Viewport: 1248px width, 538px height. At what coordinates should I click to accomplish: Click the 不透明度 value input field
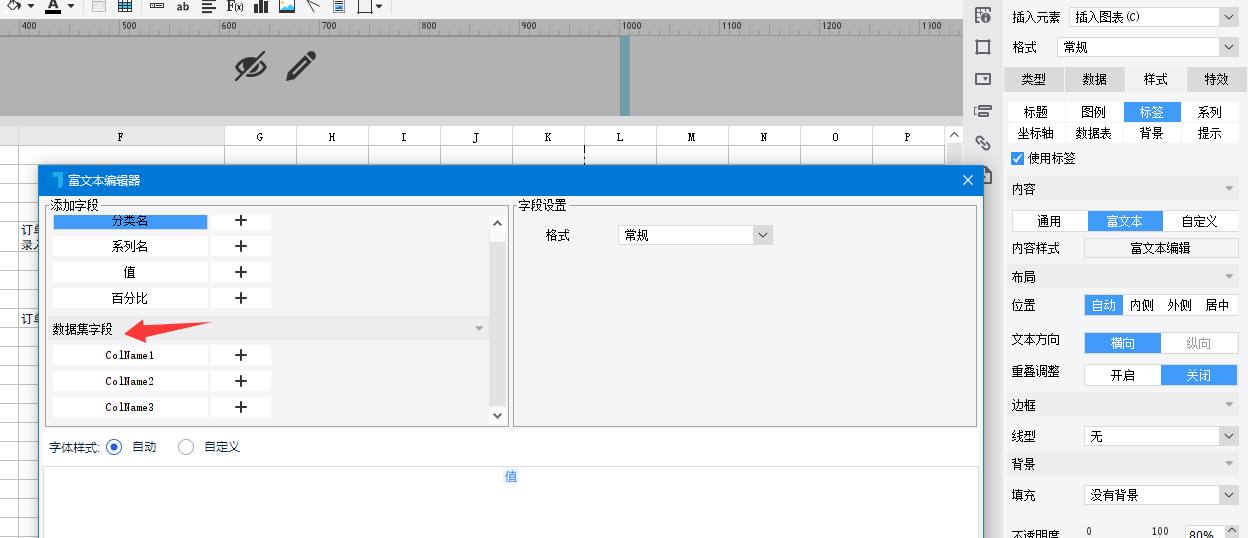tap(1203, 533)
